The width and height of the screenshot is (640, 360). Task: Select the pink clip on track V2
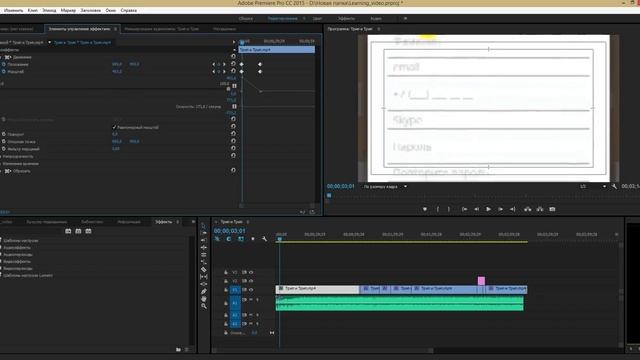pyautogui.click(x=481, y=280)
